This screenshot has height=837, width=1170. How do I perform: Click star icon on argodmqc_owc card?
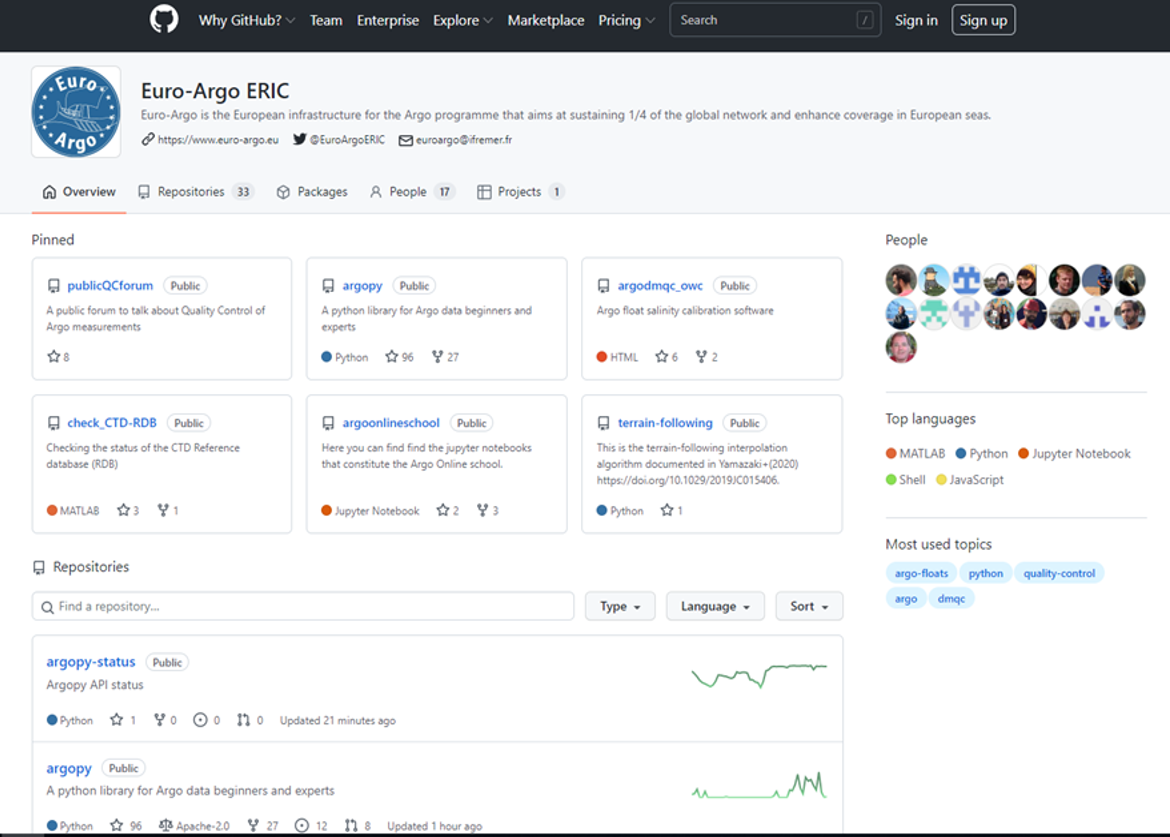[x=661, y=357]
